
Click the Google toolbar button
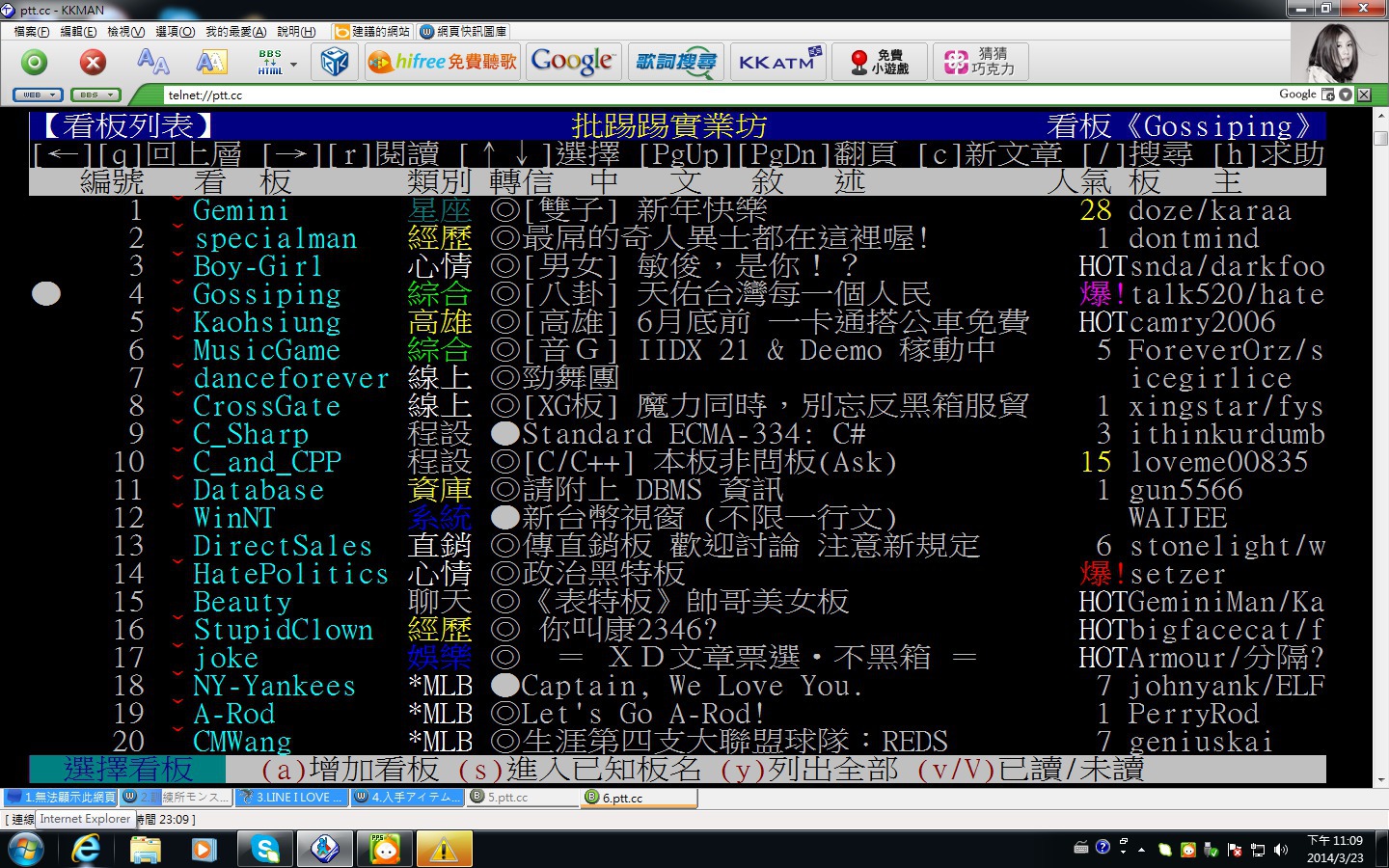tap(572, 62)
